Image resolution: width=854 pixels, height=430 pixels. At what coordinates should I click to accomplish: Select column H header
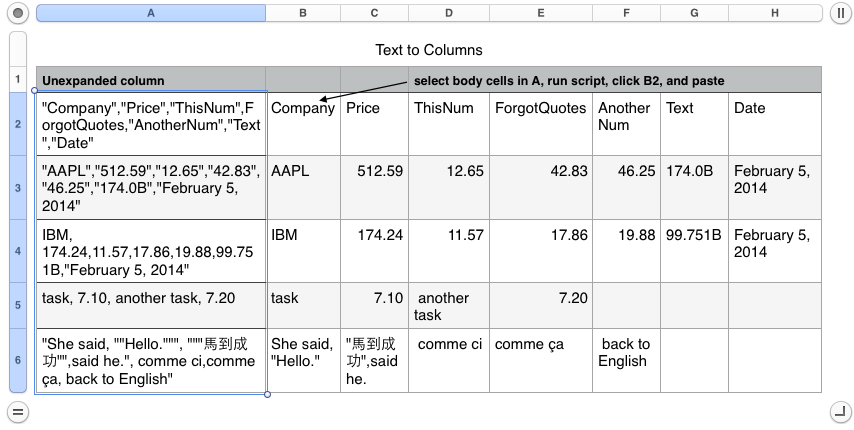[775, 13]
